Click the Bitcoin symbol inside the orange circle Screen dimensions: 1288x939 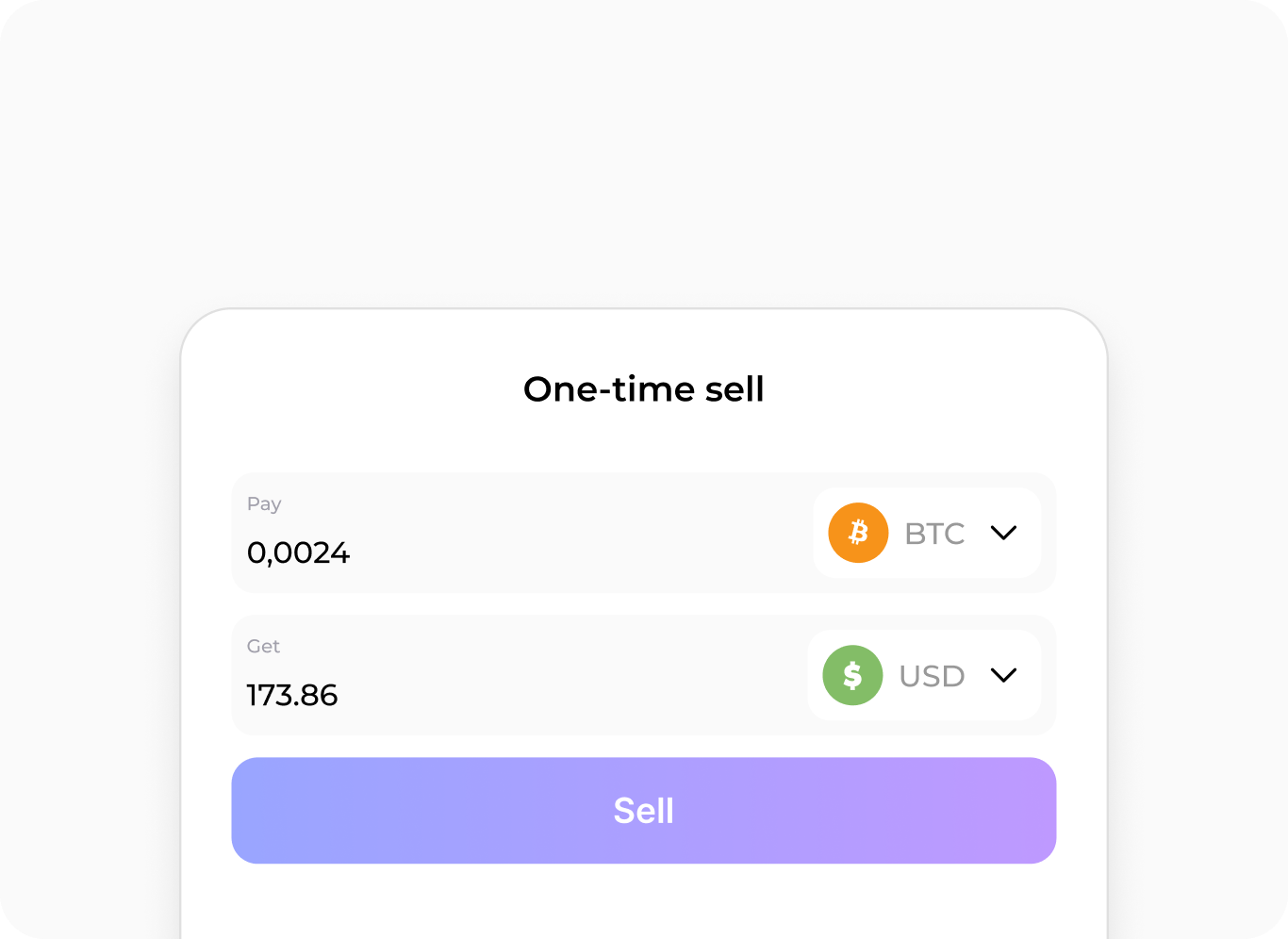[x=856, y=533]
